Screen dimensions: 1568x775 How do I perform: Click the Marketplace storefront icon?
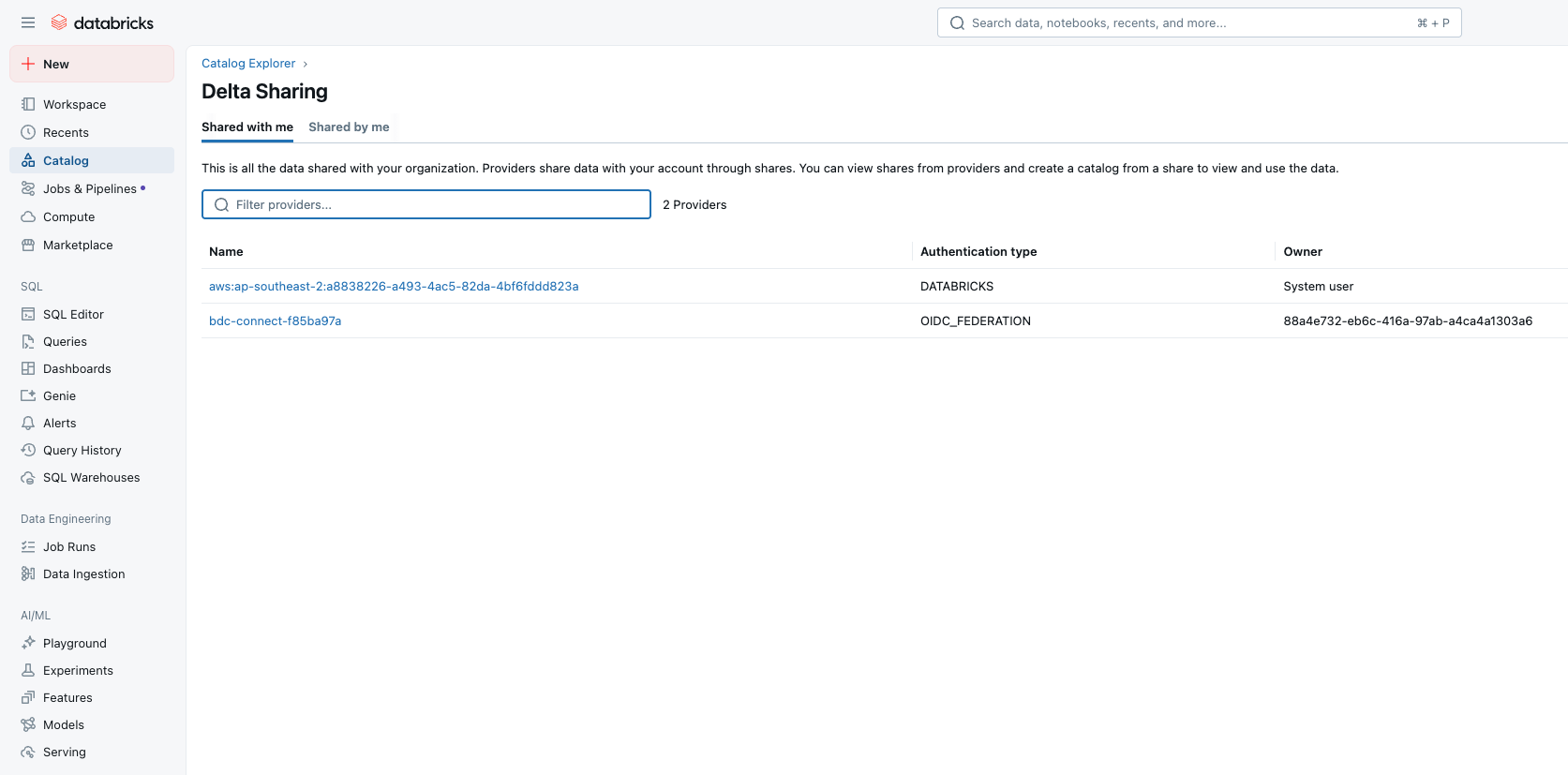coord(28,245)
